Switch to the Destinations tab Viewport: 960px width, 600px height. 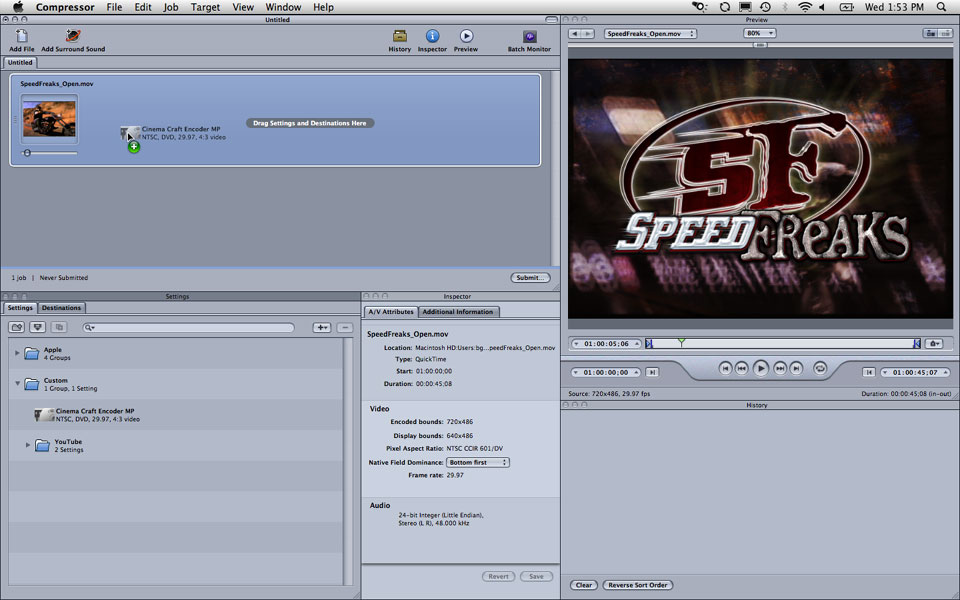tap(61, 308)
